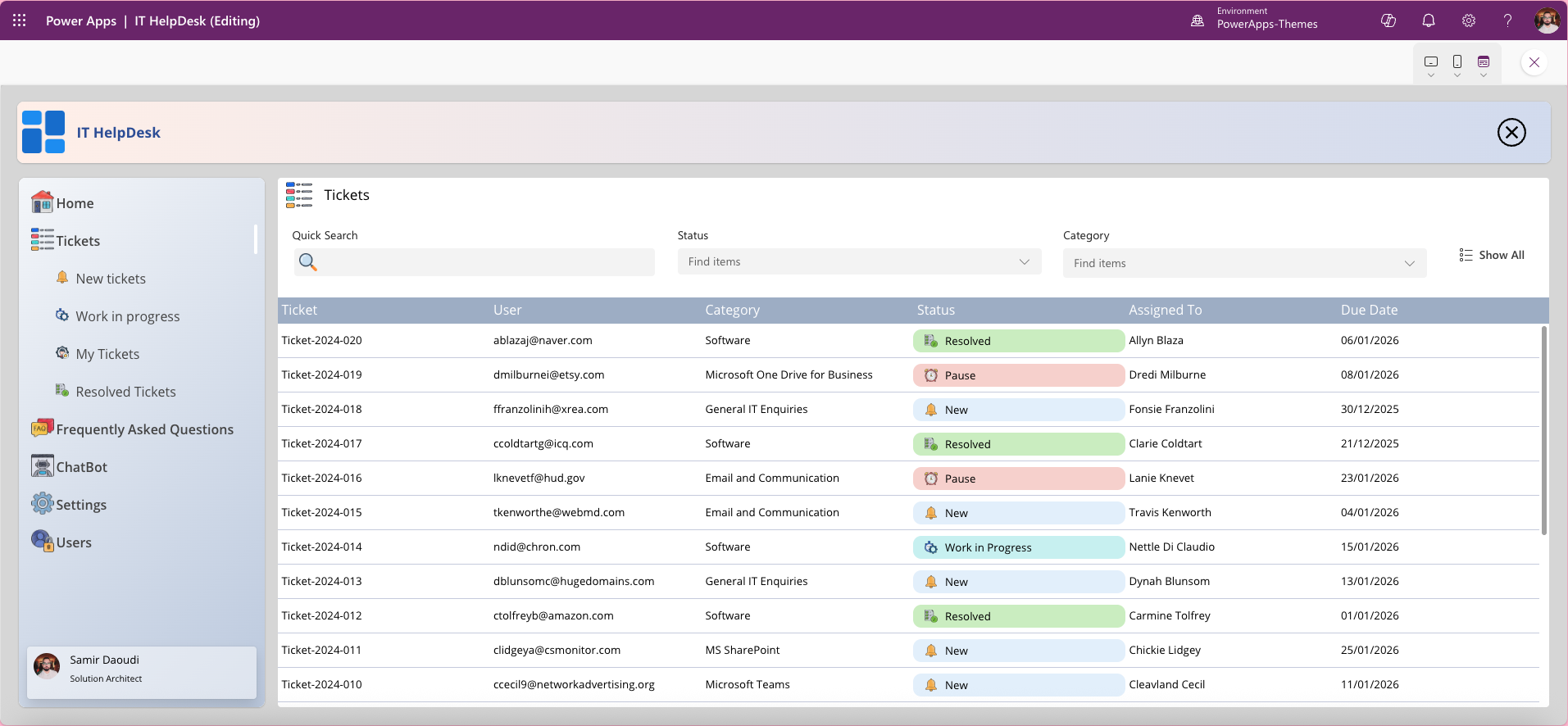1568x726 pixels.
Task: Switch to phone preview device icon
Action: pos(1457,61)
